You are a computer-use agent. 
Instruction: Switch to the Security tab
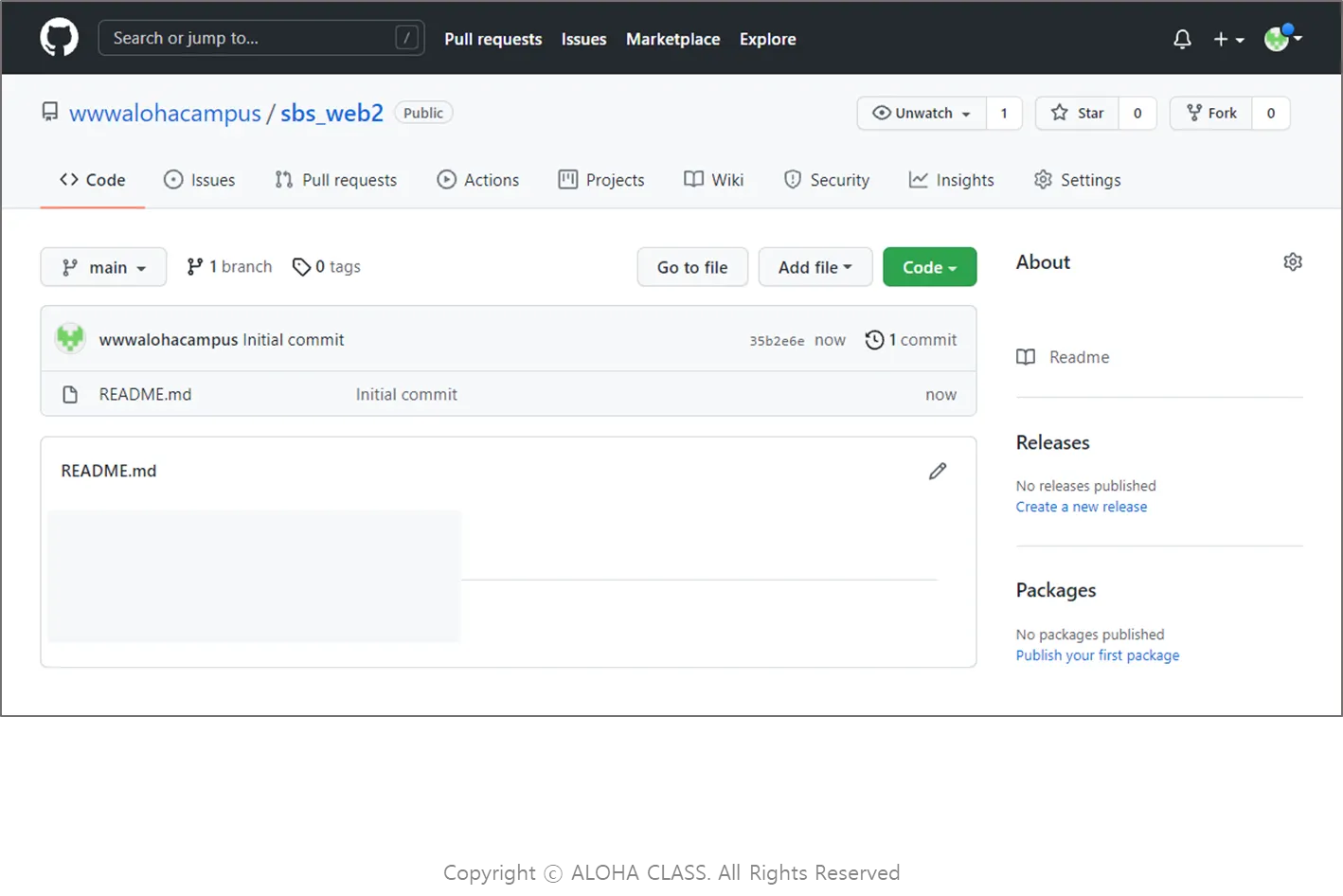[827, 180]
